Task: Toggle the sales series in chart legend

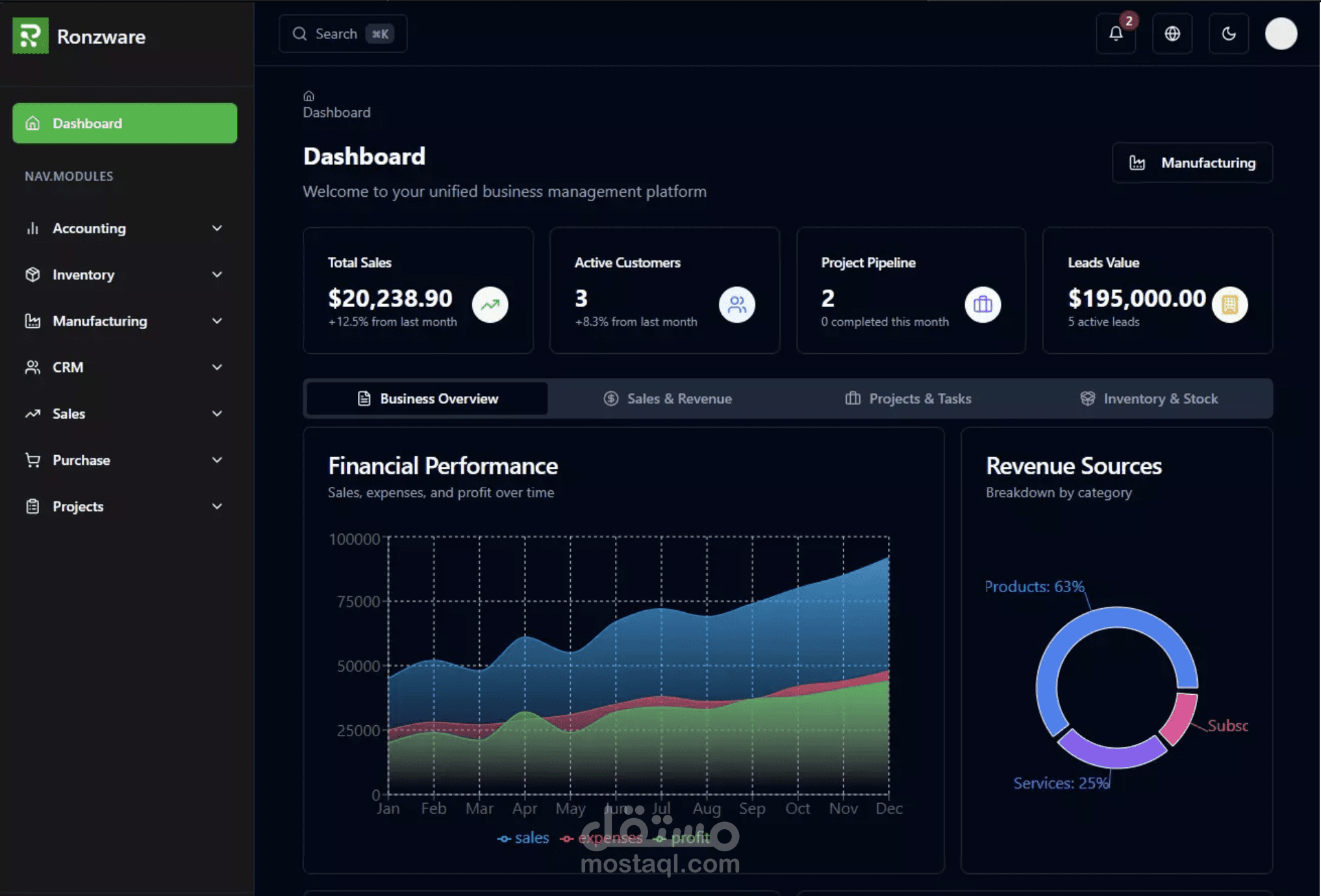Action: [523, 838]
